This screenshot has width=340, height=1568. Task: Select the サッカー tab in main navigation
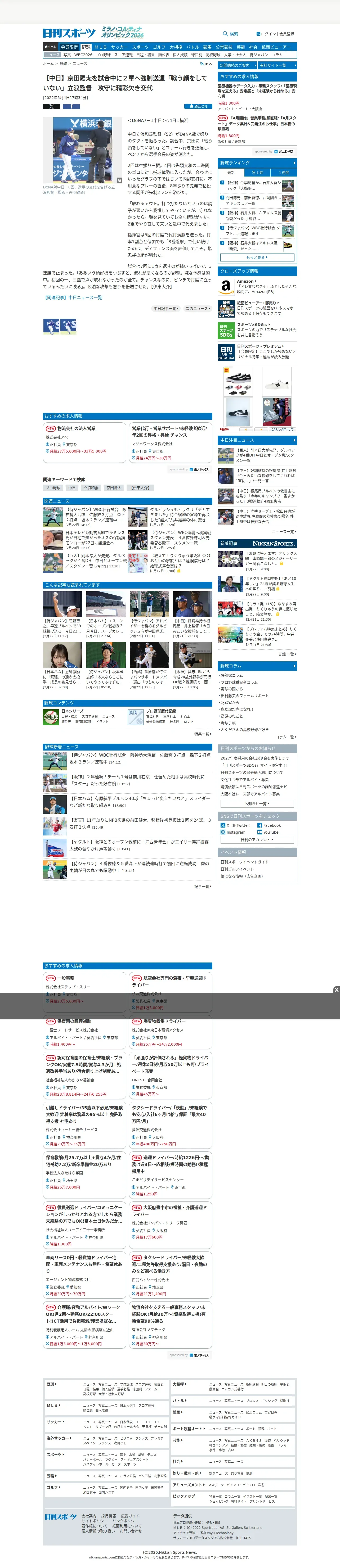click(119, 47)
